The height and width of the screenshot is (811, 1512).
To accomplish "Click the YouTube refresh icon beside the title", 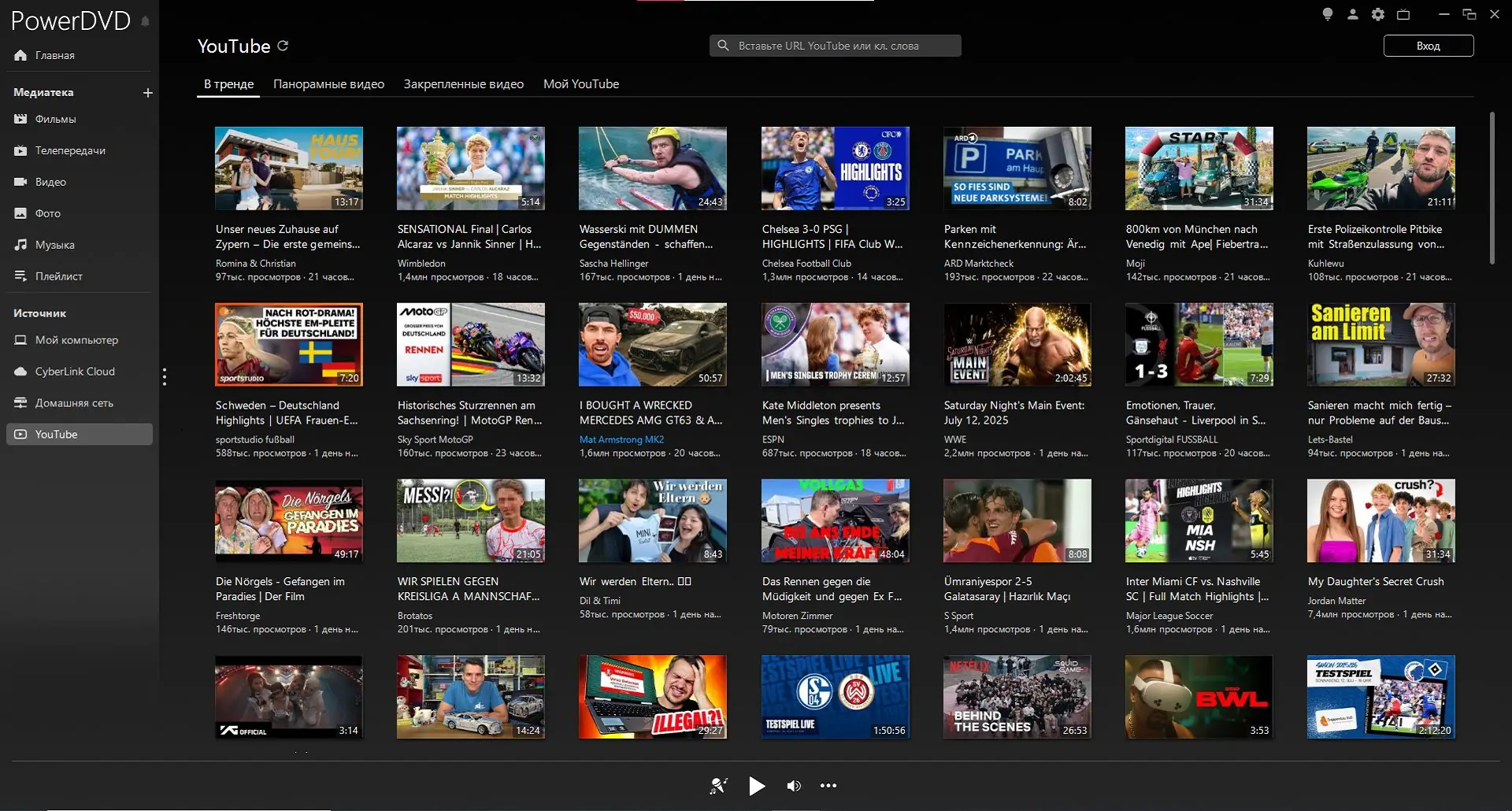I will click(283, 46).
